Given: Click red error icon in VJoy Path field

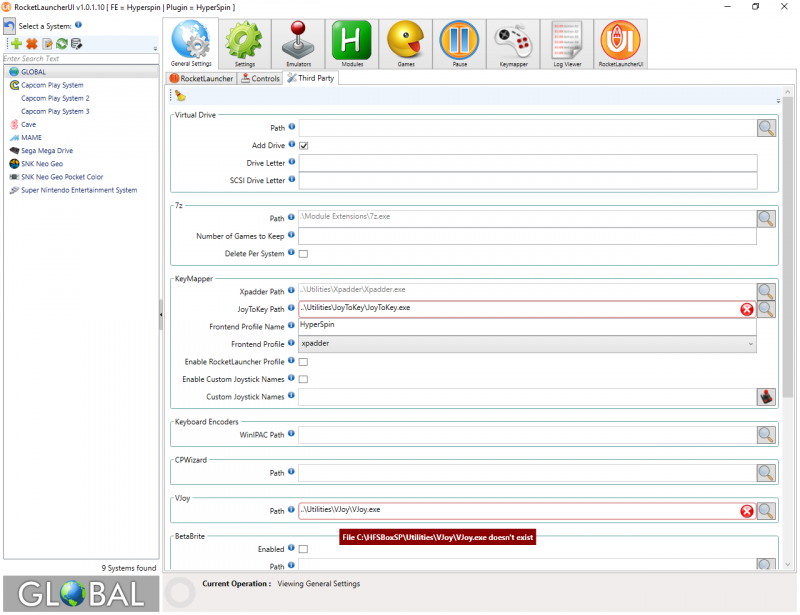Looking at the screenshot, I should (x=747, y=511).
